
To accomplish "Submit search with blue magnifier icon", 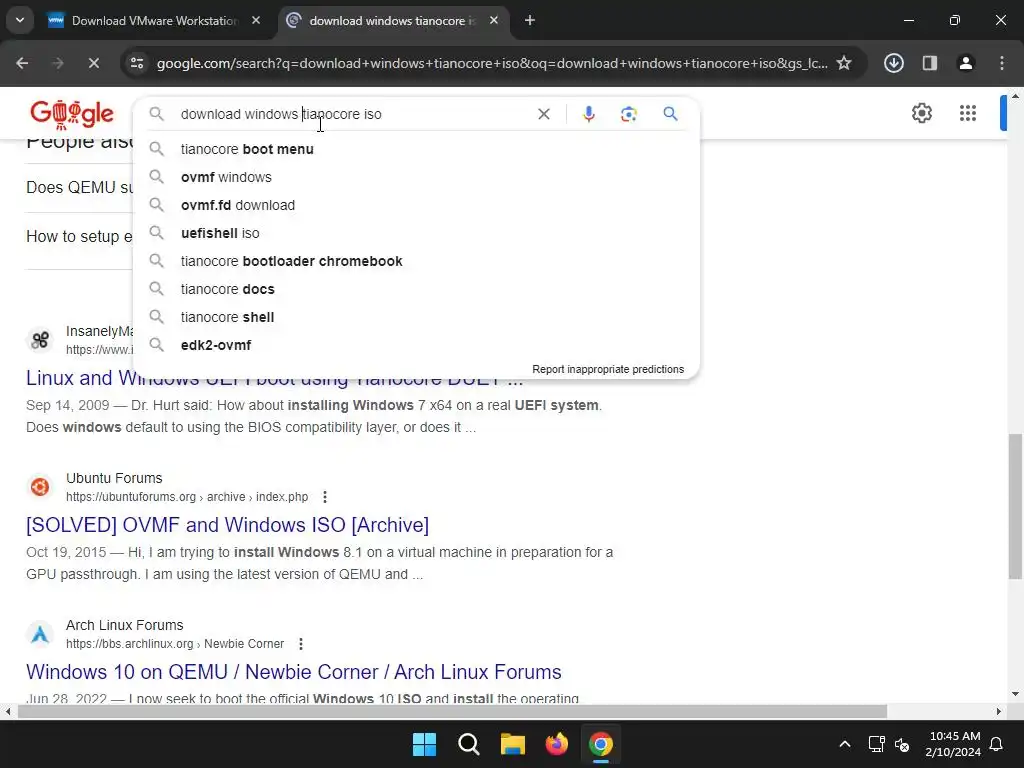I will (670, 114).
